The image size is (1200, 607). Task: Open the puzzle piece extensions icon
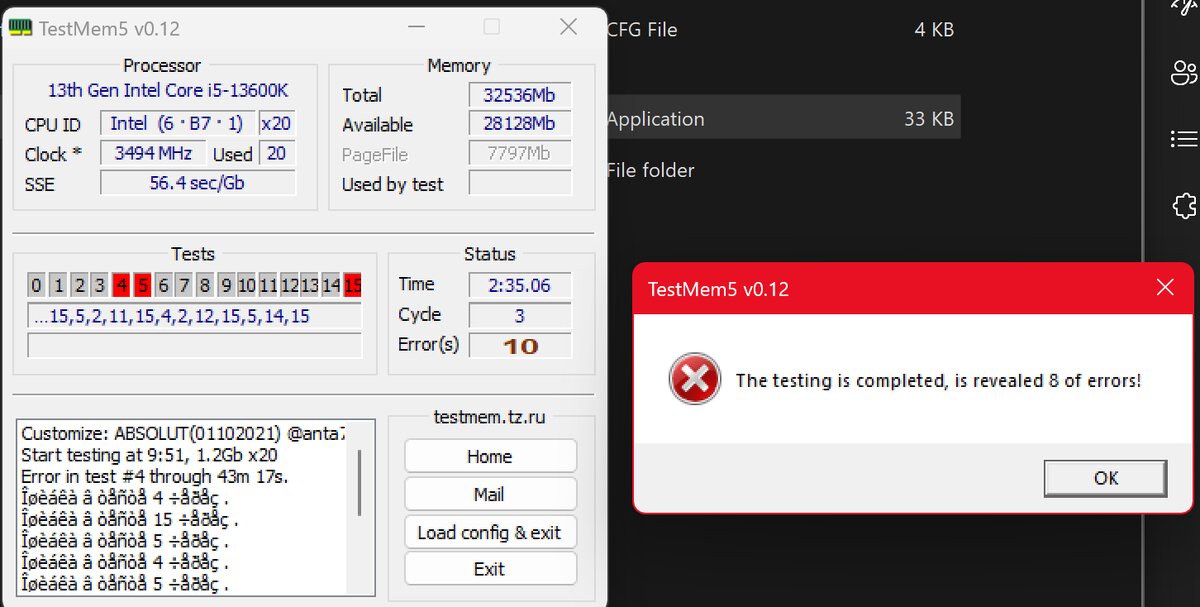coord(1184,205)
